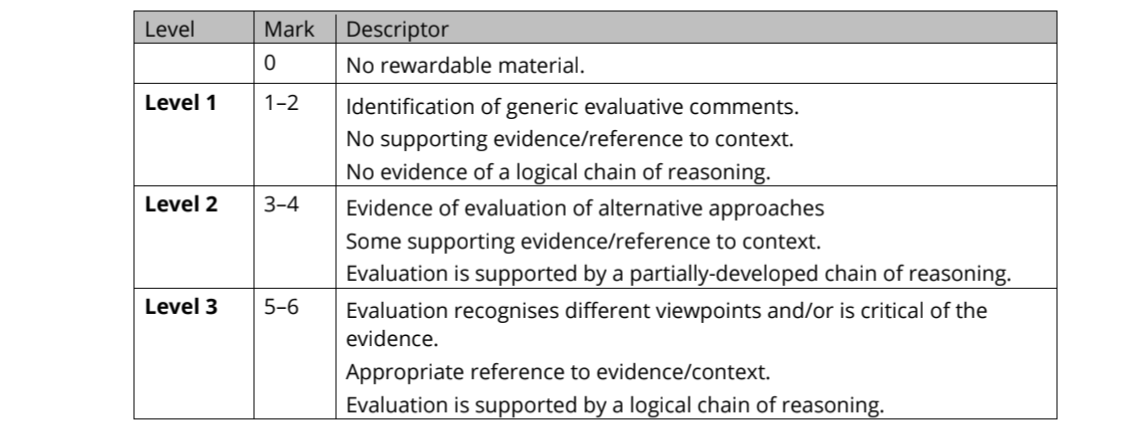Select the bold Level 2 label

click(181, 204)
